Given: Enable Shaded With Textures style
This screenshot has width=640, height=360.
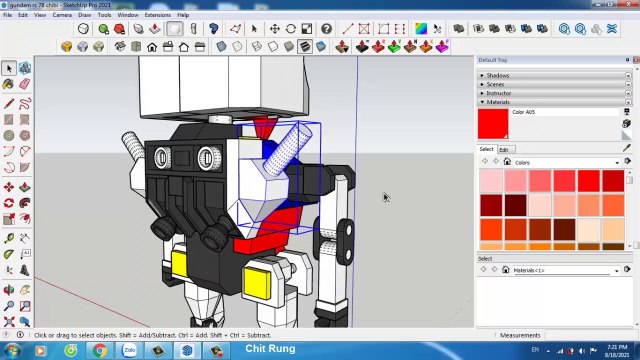Looking at the screenshot, I should pos(305,47).
